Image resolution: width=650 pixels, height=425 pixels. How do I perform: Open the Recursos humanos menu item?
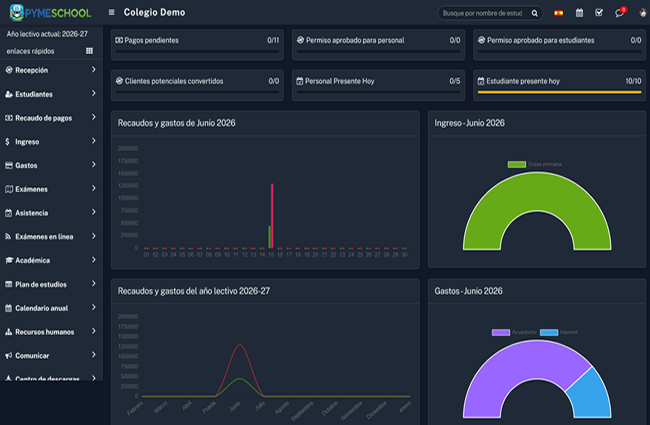(51, 332)
